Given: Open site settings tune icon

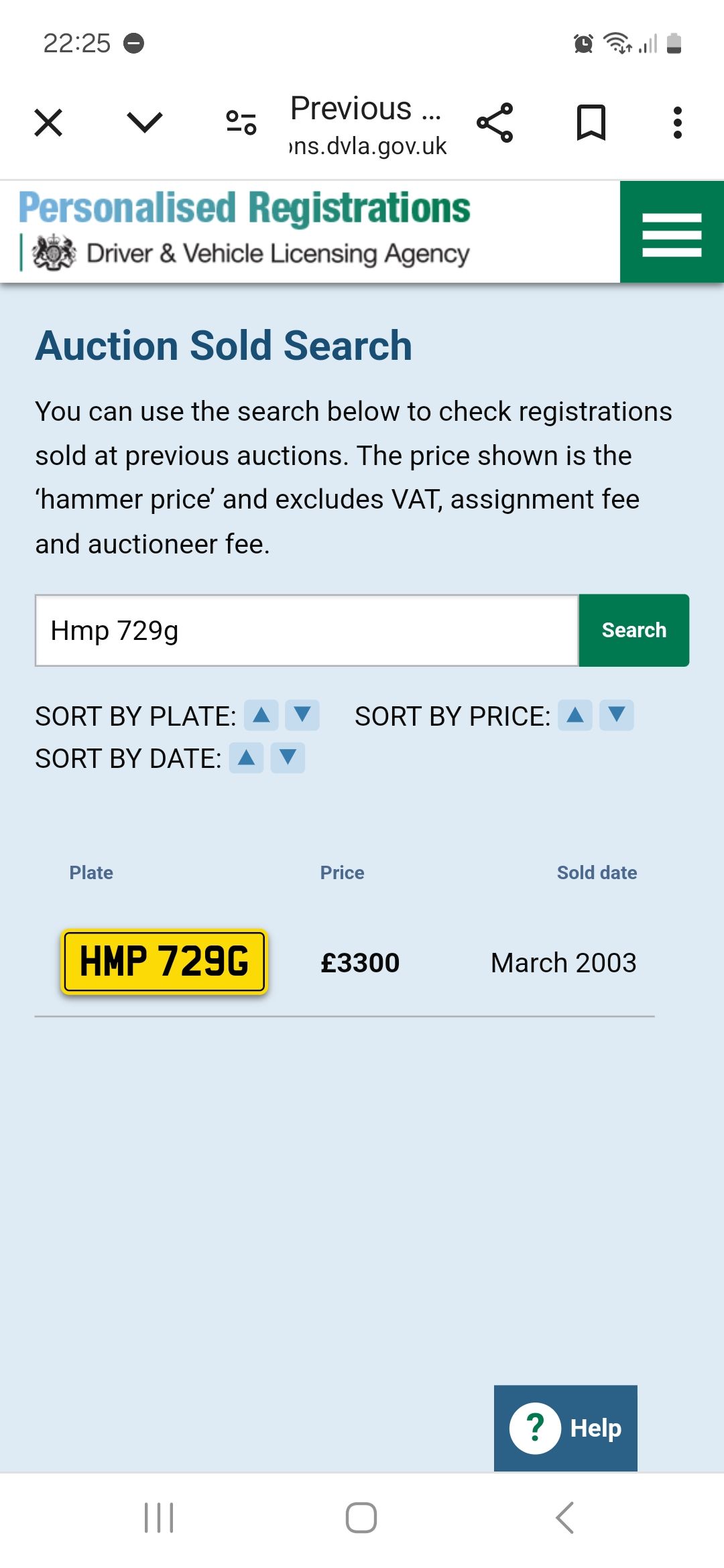Looking at the screenshot, I should point(241,123).
